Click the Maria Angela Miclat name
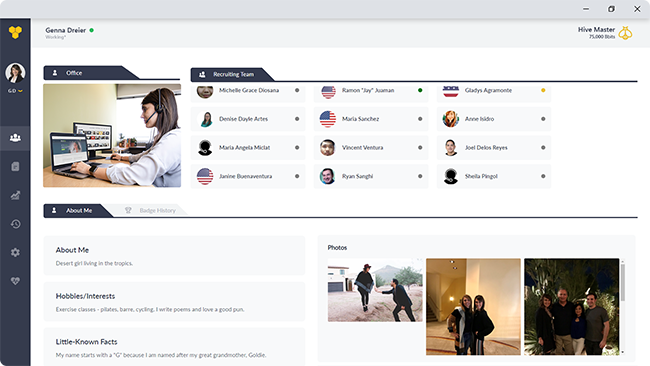This screenshot has height=366, width=650. (x=245, y=148)
